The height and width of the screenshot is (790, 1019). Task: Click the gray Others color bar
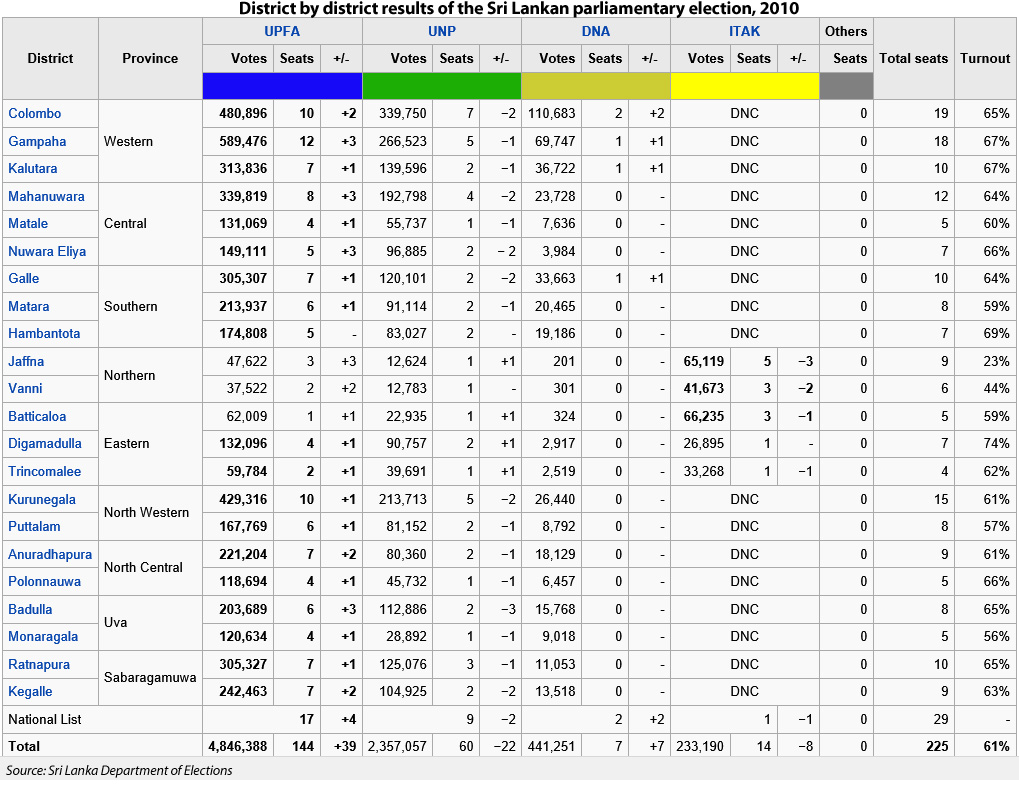tap(846, 86)
